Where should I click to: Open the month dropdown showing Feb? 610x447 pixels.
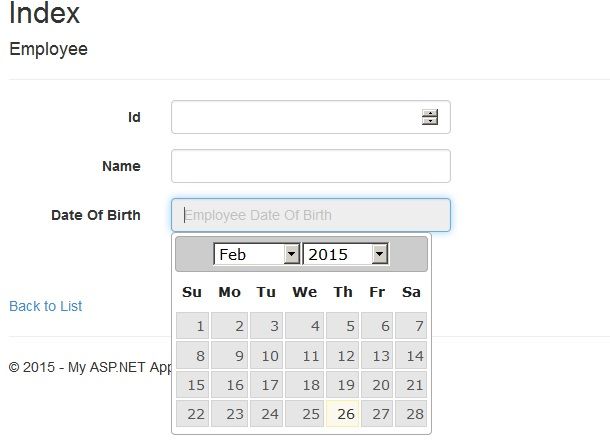[256, 254]
